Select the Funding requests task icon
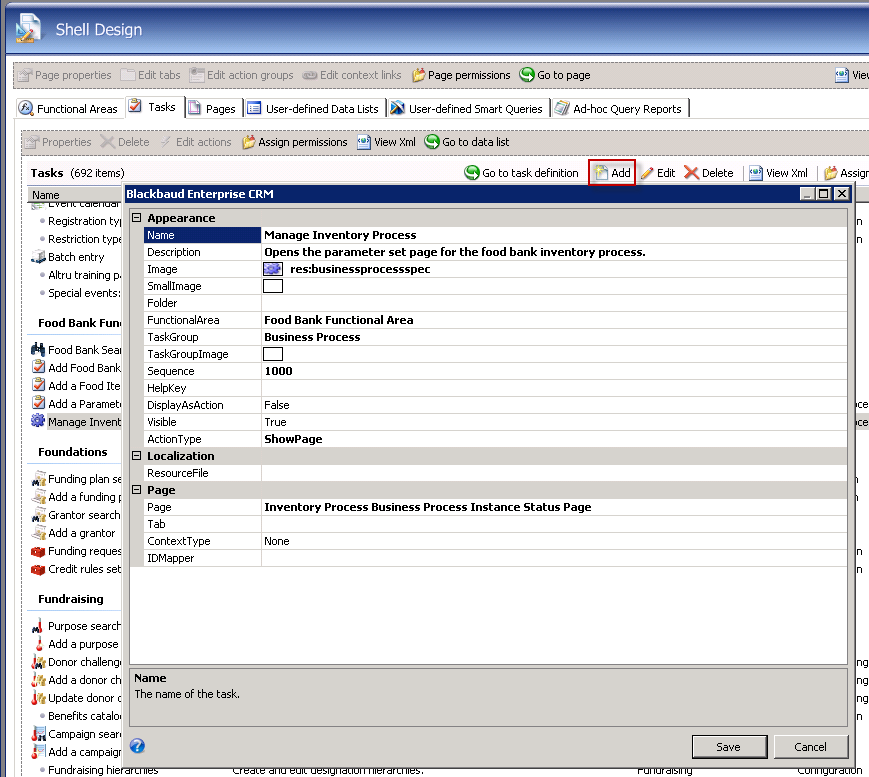This screenshot has height=777, width=869. (x=38, y=551)
